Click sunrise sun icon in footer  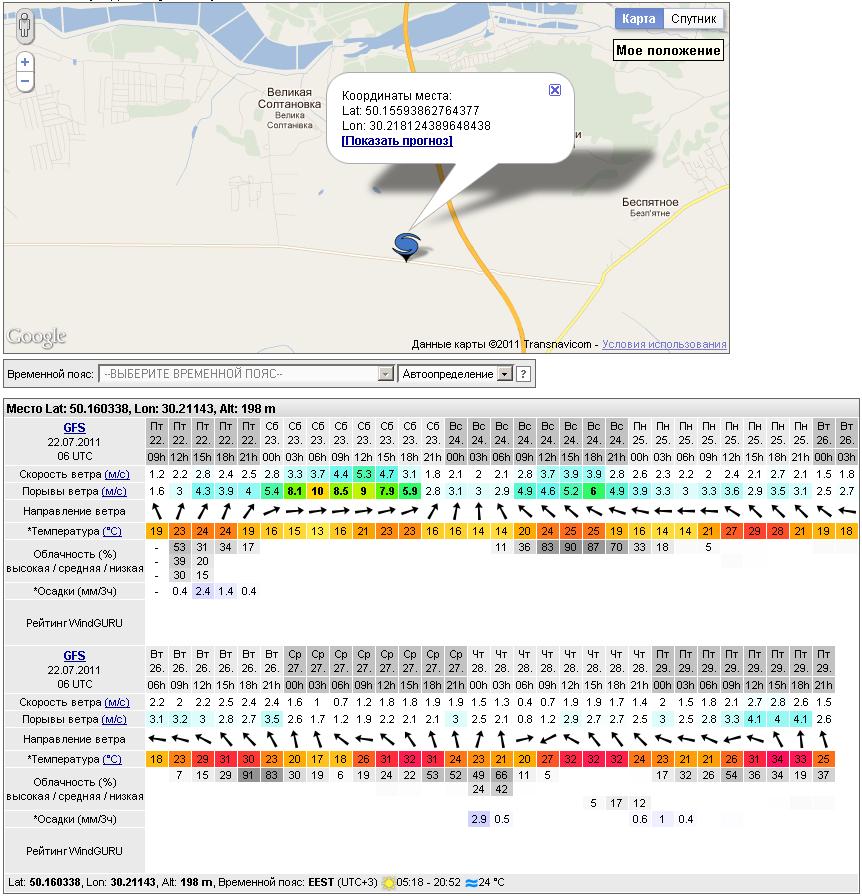point(388,883)
